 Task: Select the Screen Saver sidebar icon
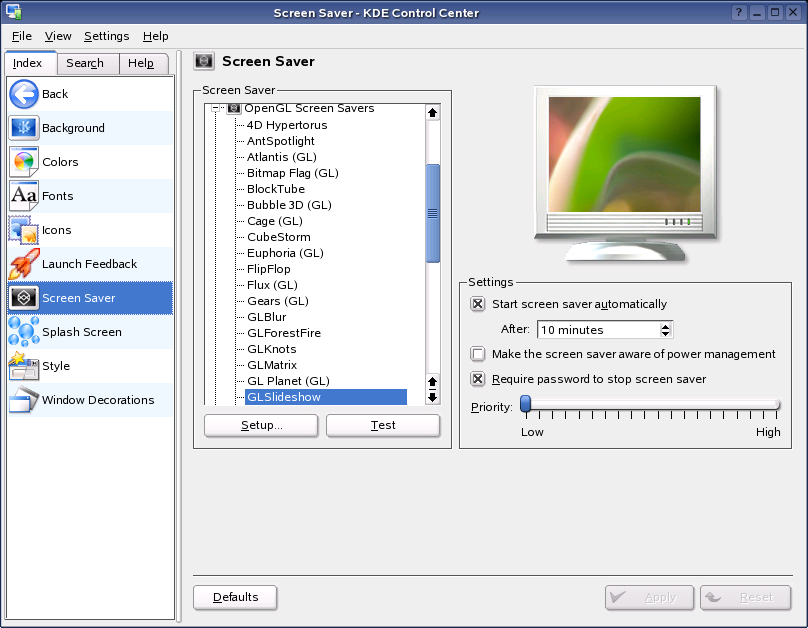[24, 298]
